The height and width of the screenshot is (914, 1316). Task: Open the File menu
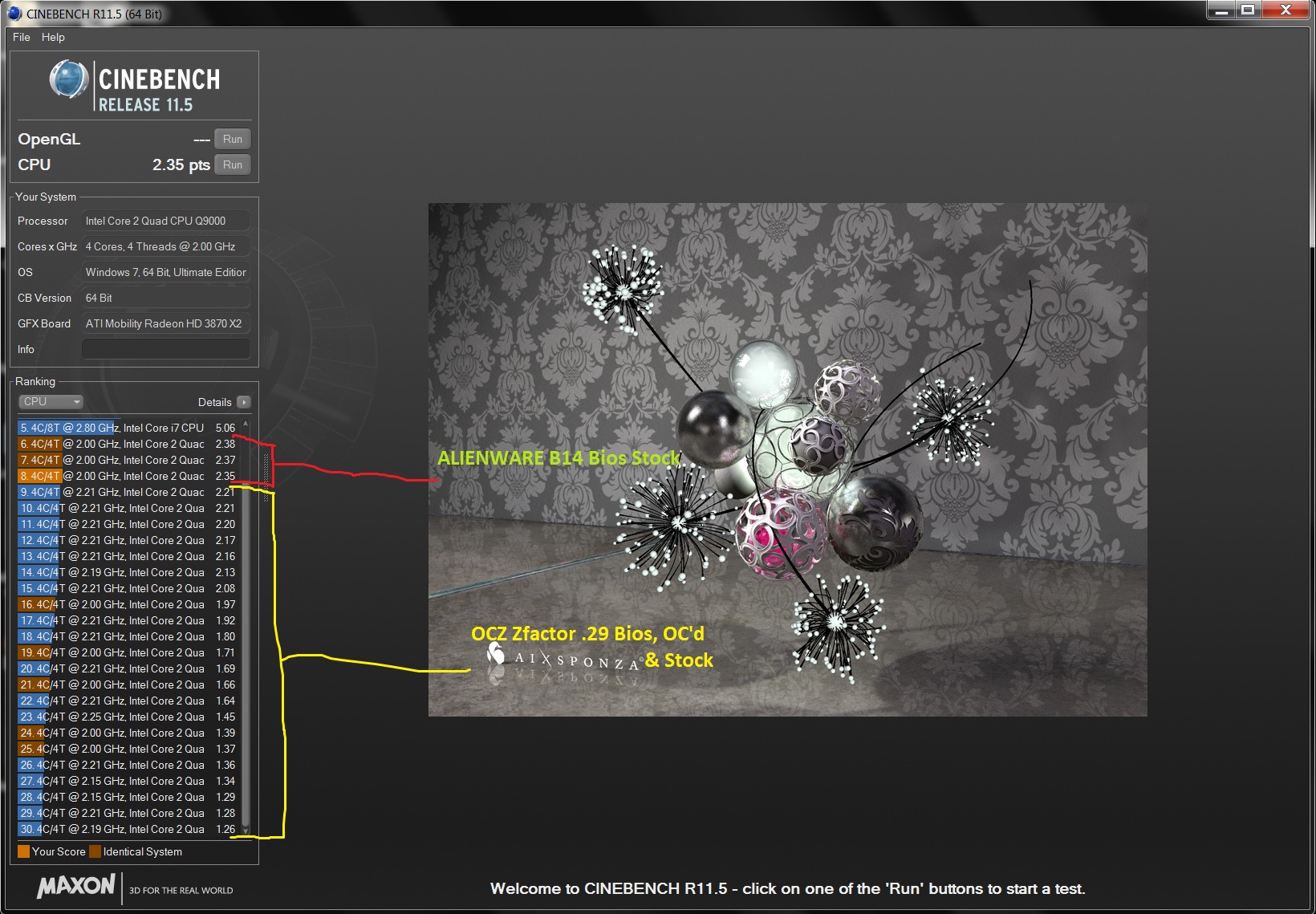pyautogui.click(x=22, y=37)
